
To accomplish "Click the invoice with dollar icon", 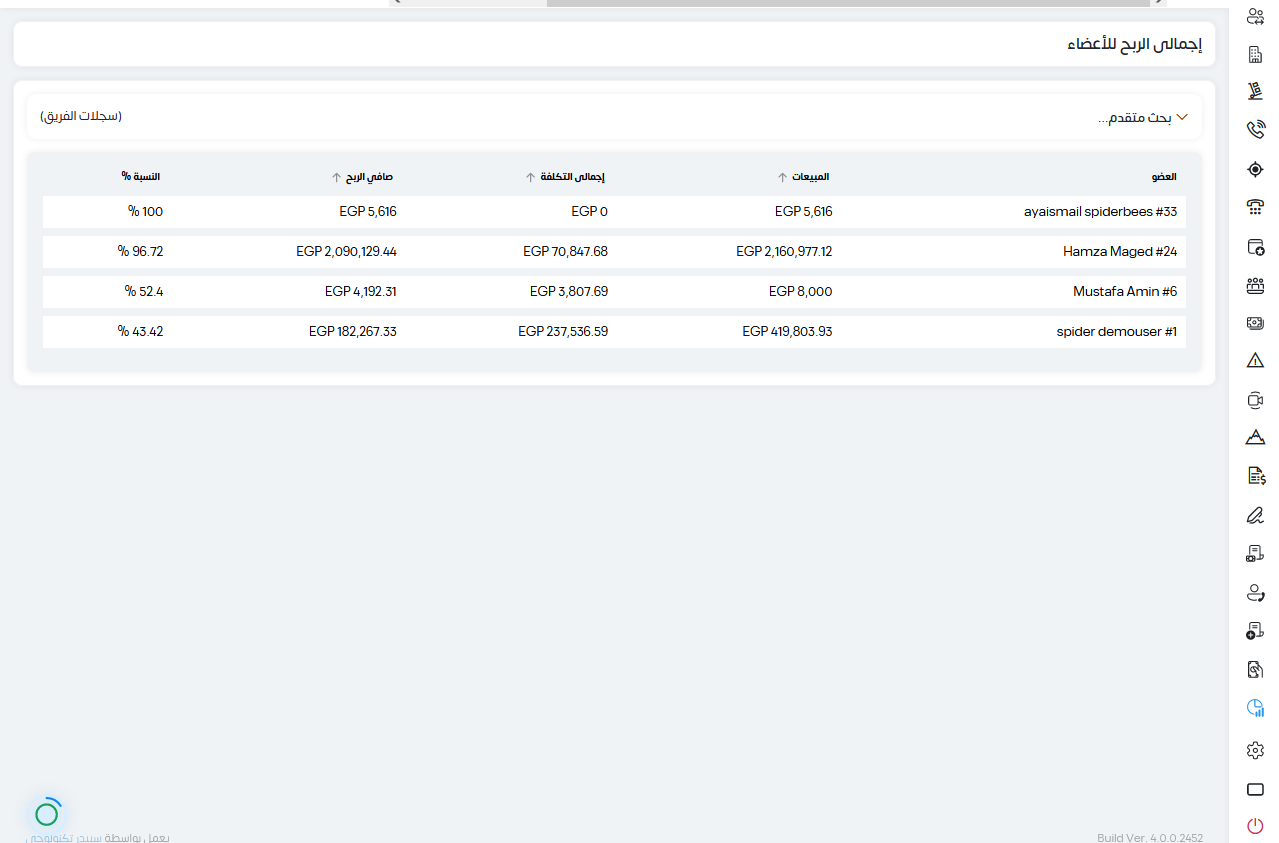I will click(x=1255, y=476).
